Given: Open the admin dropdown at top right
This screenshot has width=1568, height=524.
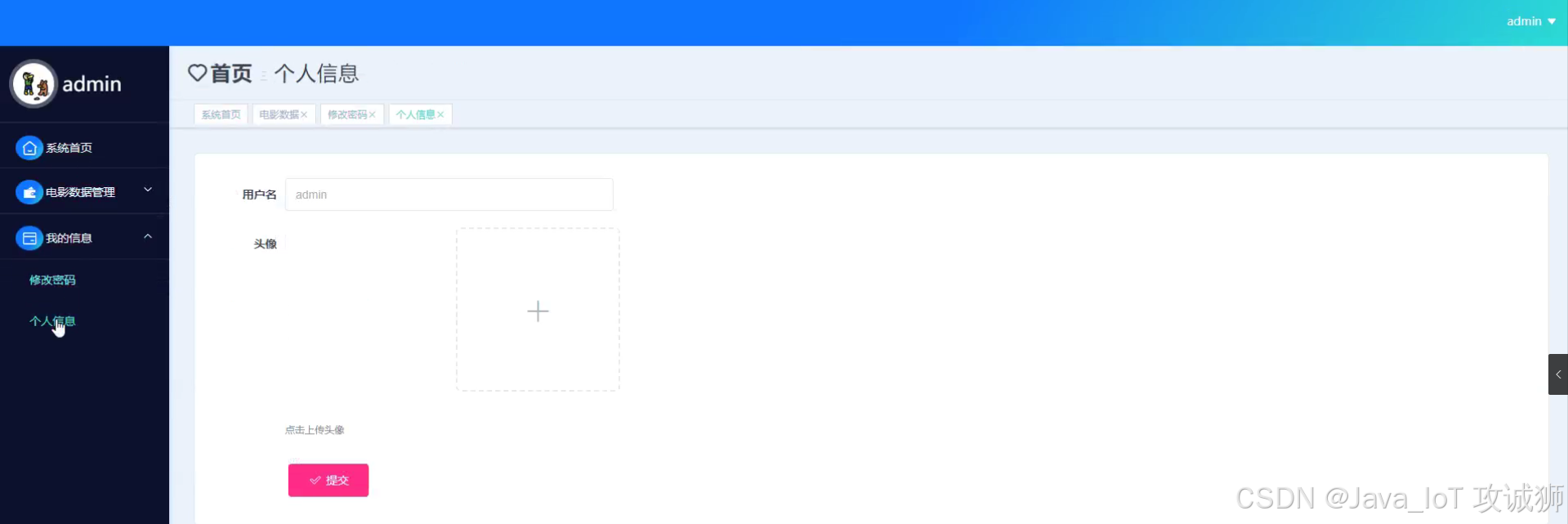Looking at the screenshot, I should point(1531,21).
